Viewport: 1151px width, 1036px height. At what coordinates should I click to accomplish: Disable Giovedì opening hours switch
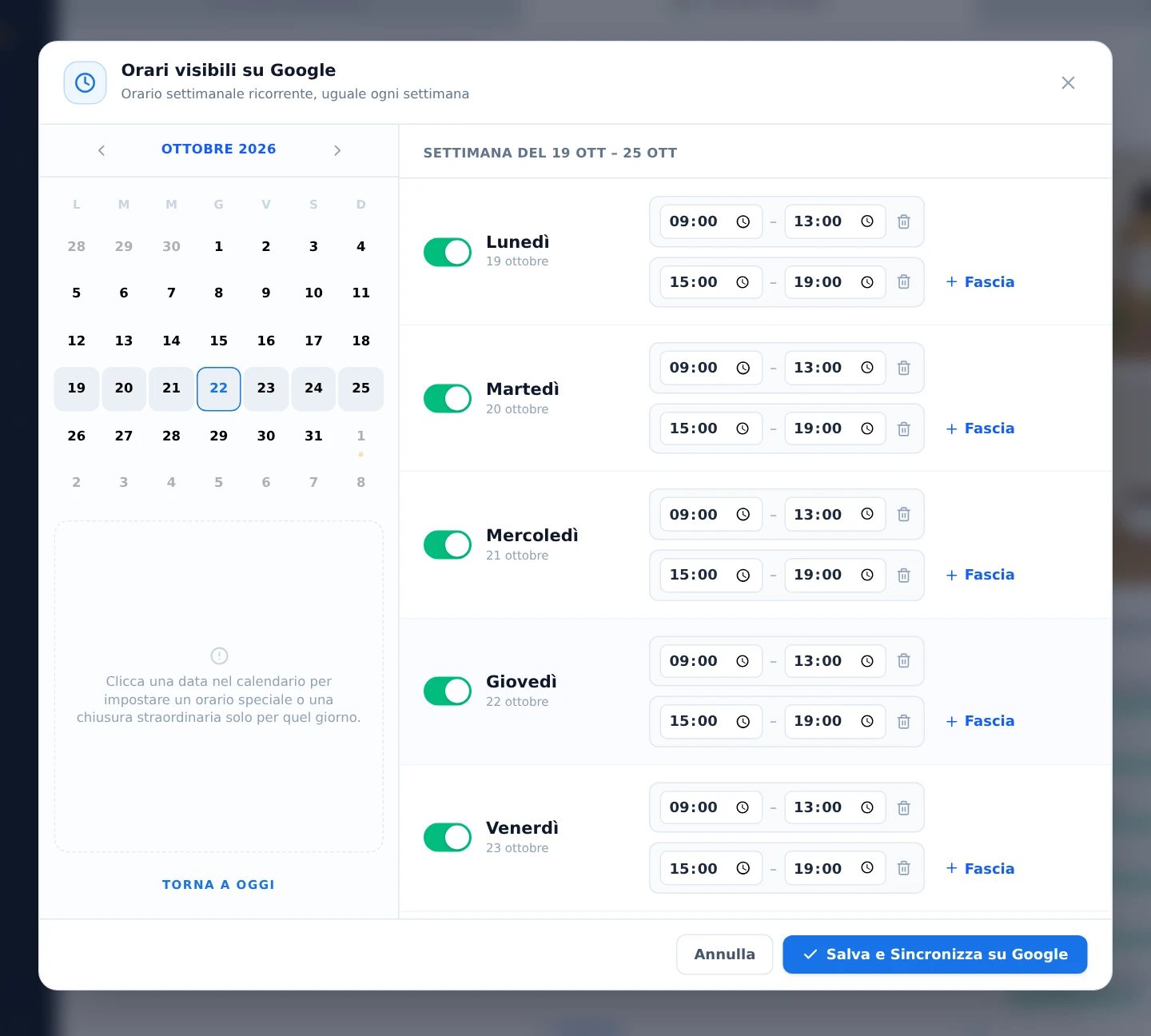click(448, 691)
